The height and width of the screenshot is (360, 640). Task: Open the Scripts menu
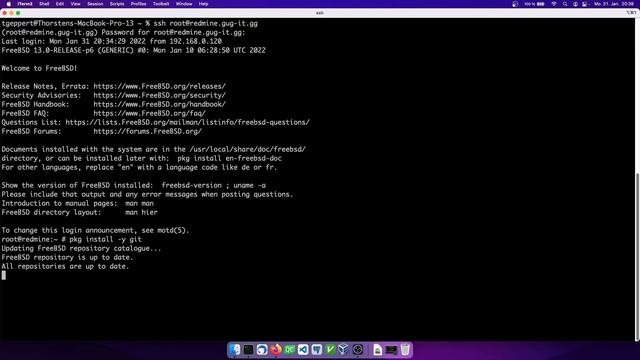[x=117, y=4]
